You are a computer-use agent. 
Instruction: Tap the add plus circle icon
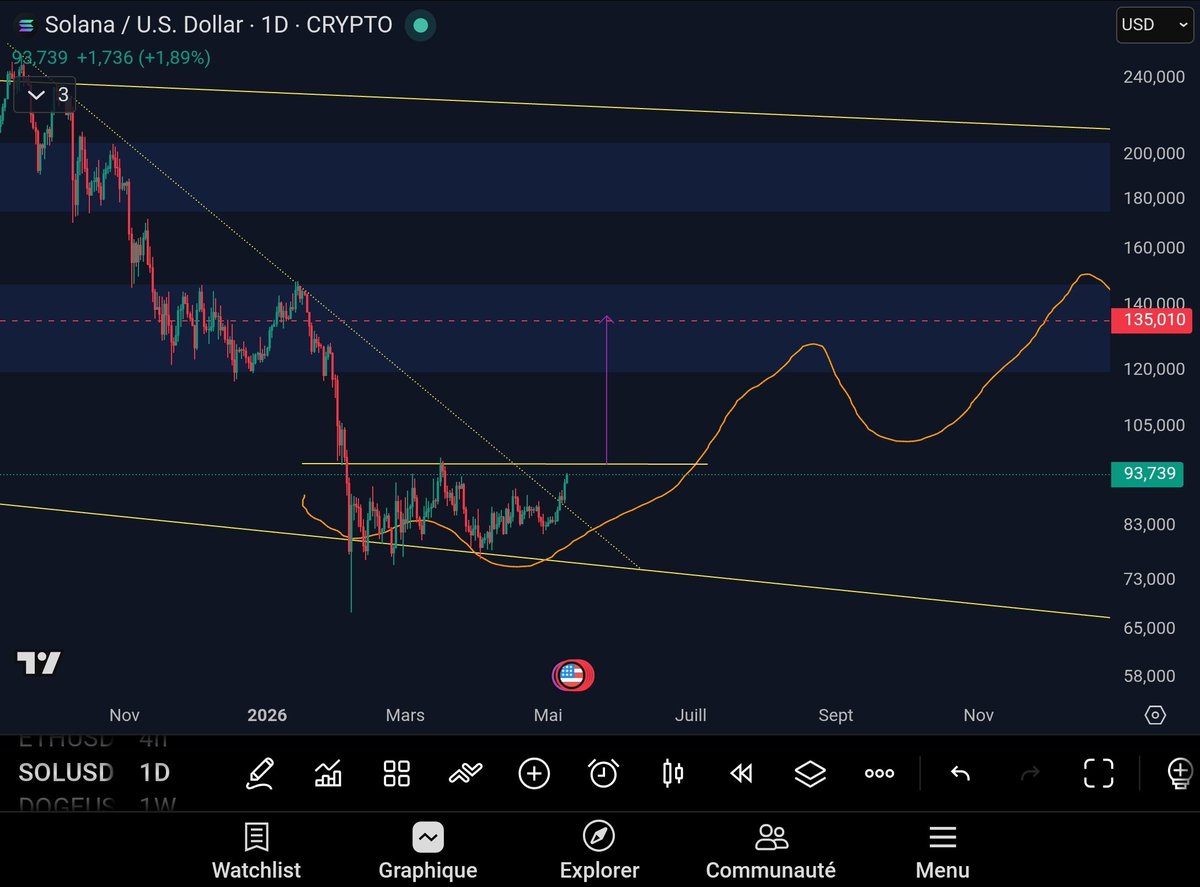point(534,773)
